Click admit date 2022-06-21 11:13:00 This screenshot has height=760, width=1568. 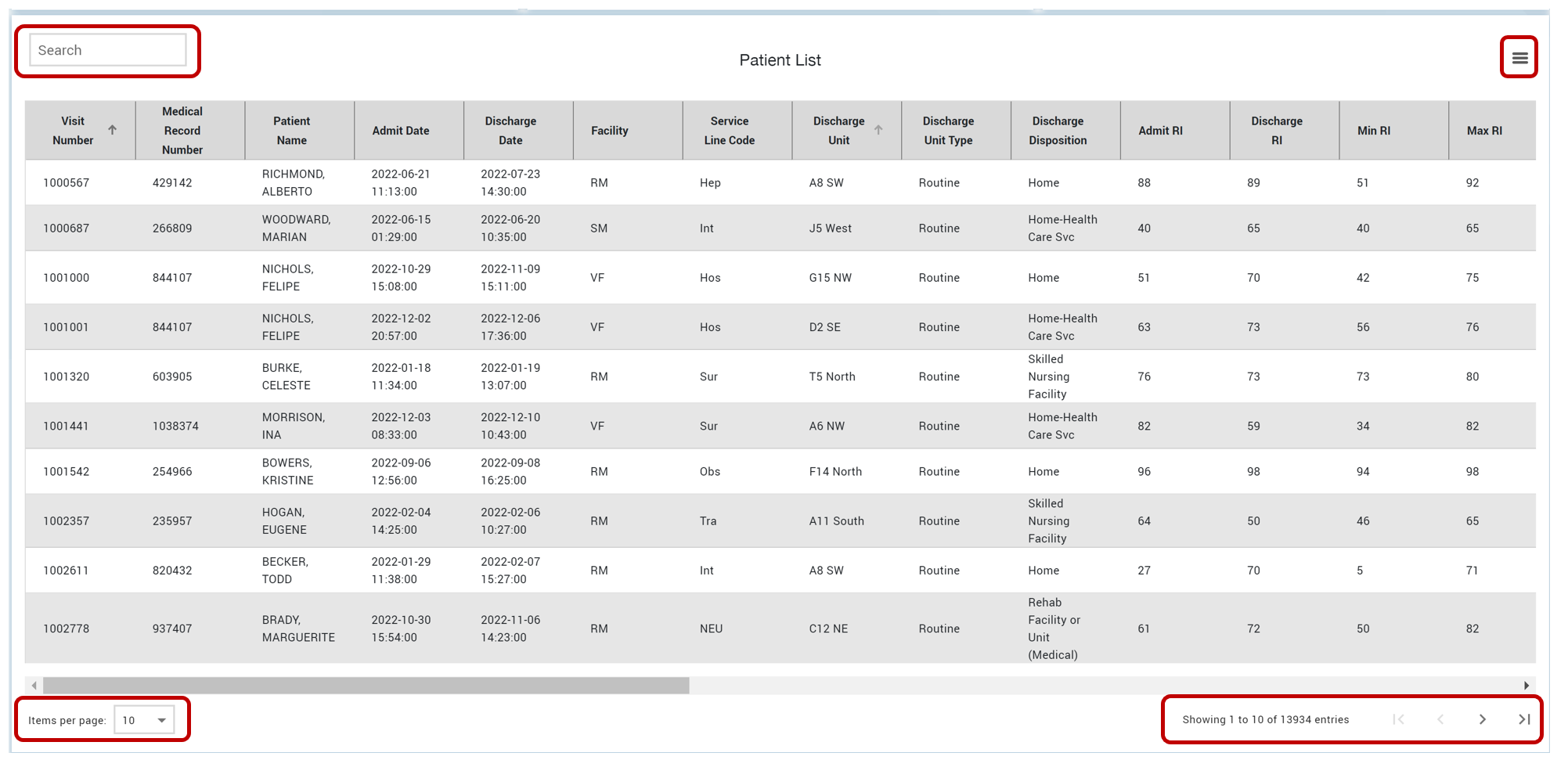401,182
